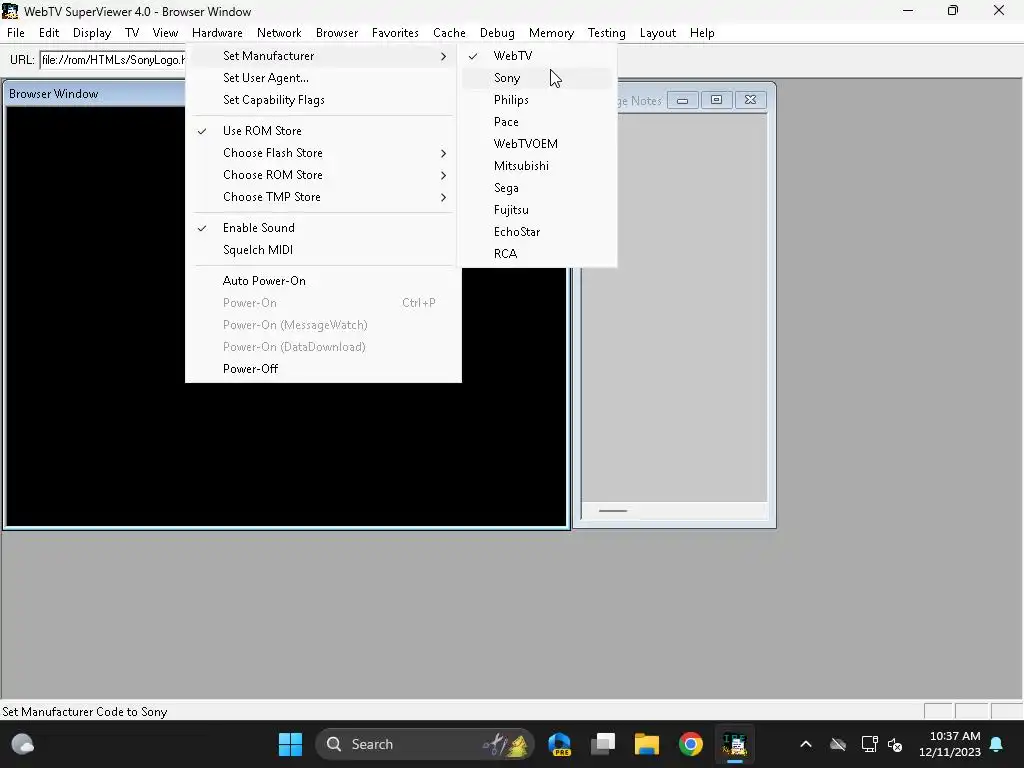
Task: Choose WebTV in manufacturer submenu
Action: [537, 56]
